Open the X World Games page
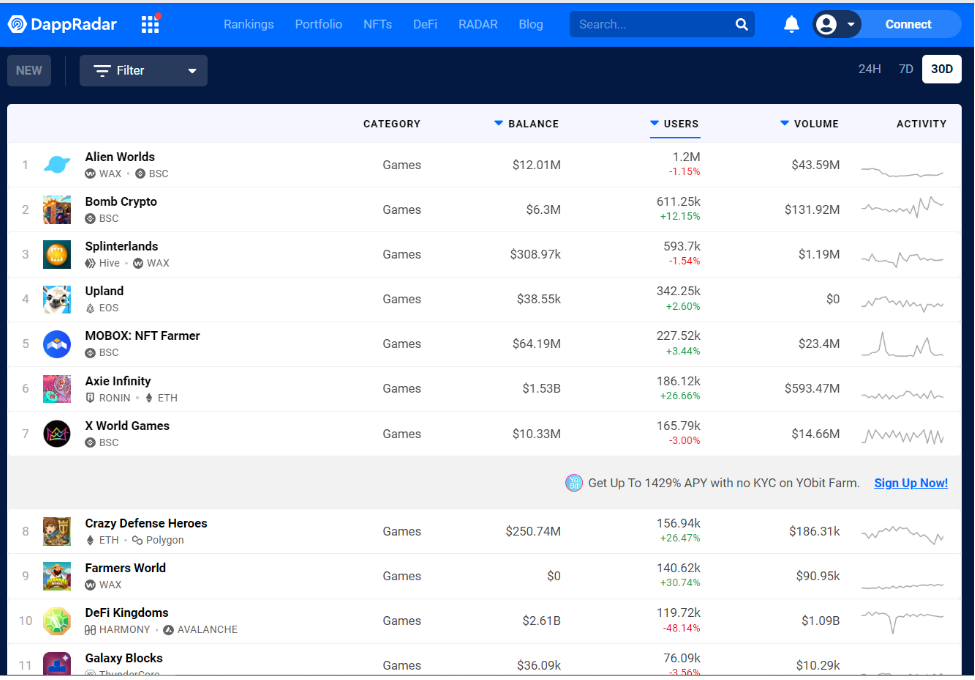Screen dimensions: 975x680 (x=127, y=426)
